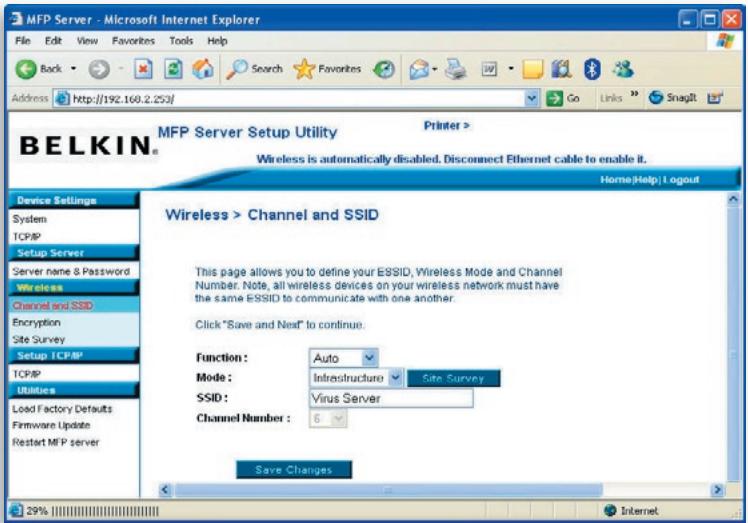Click the Forward arrow button
The width and height of the screenshot is (748, 523).
99,70
